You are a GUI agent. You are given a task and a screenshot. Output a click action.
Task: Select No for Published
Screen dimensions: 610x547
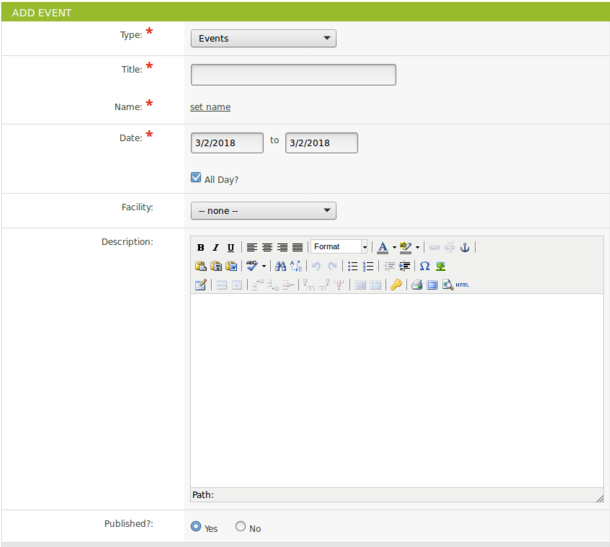(x=240, y=526)
